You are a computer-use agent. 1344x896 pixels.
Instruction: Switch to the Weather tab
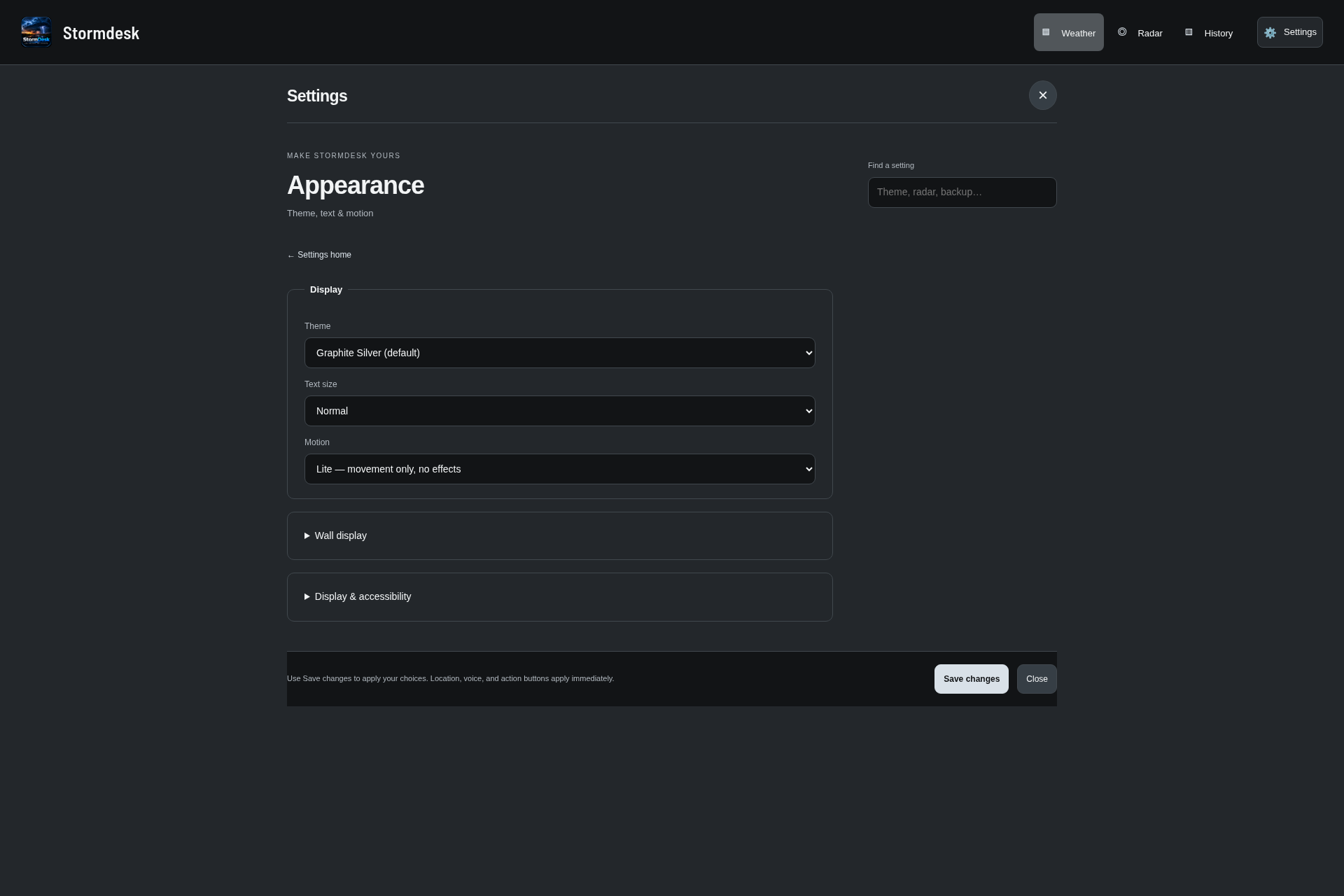(1068, 32)
